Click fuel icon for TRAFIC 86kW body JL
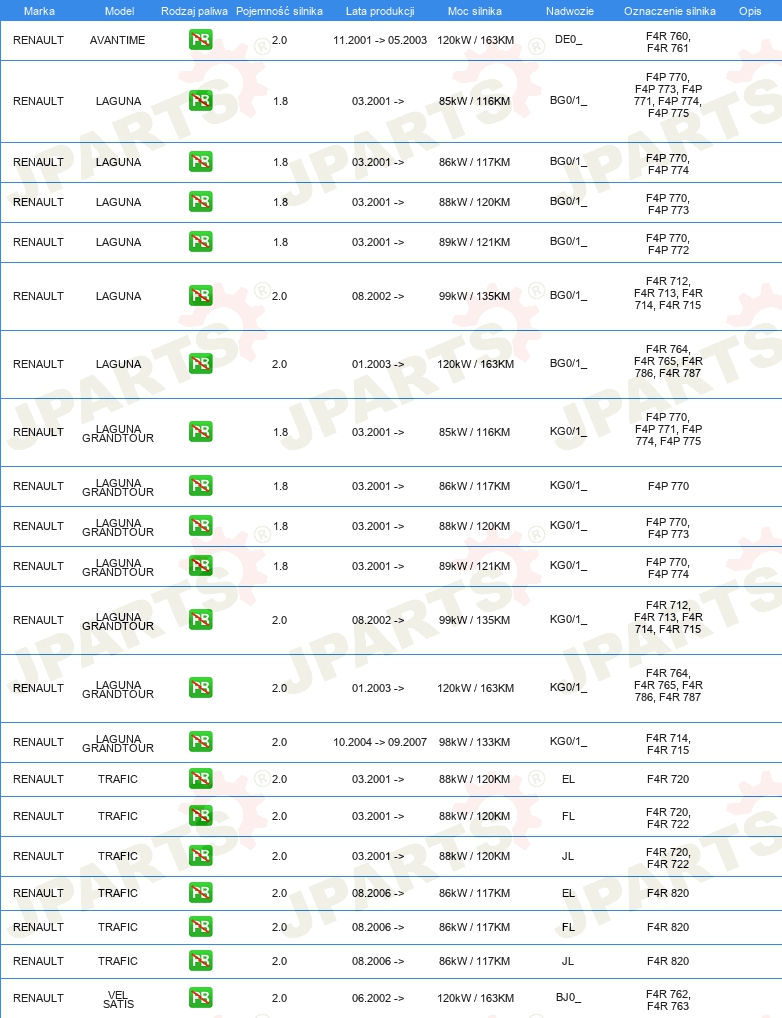 201,960
